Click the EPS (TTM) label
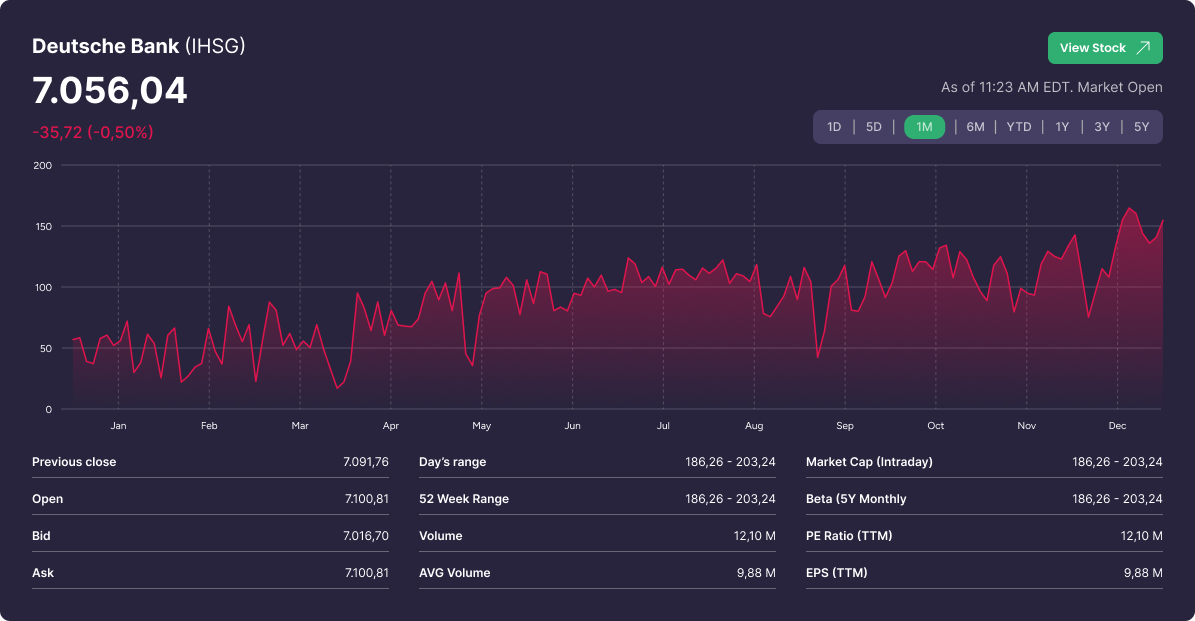Screen dimensions: 1195x621 [836, 573]
